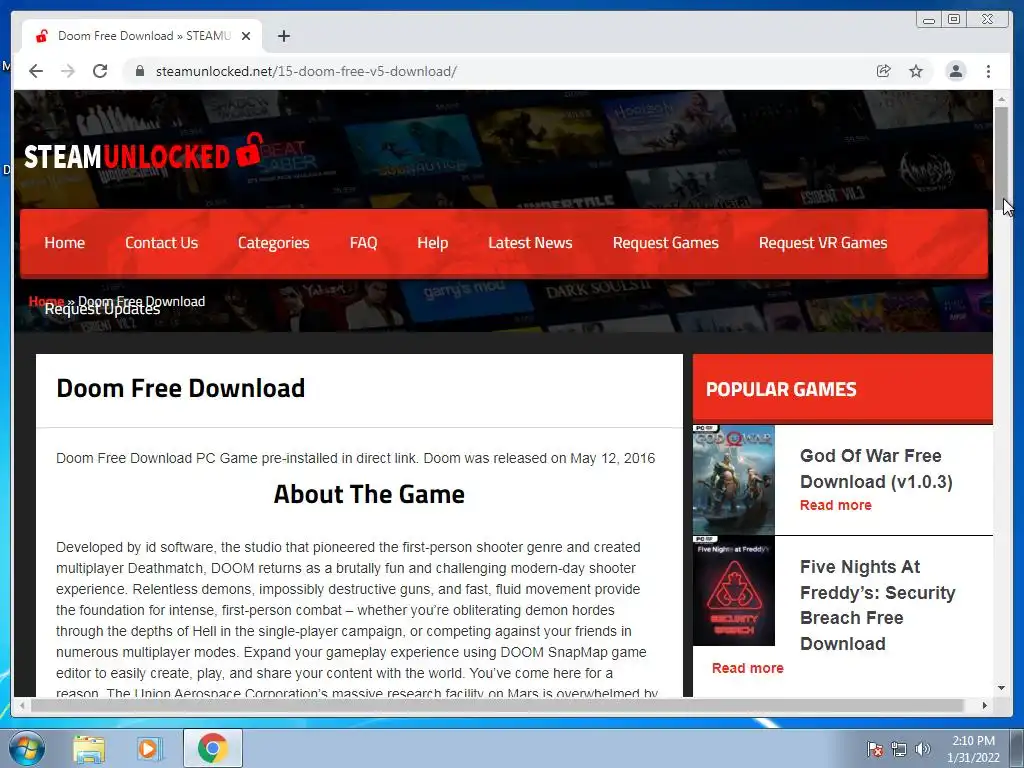This screenshot has height=768, width=1024.
Task: Open Request VR Games page
Action: (x=823, y=243)
